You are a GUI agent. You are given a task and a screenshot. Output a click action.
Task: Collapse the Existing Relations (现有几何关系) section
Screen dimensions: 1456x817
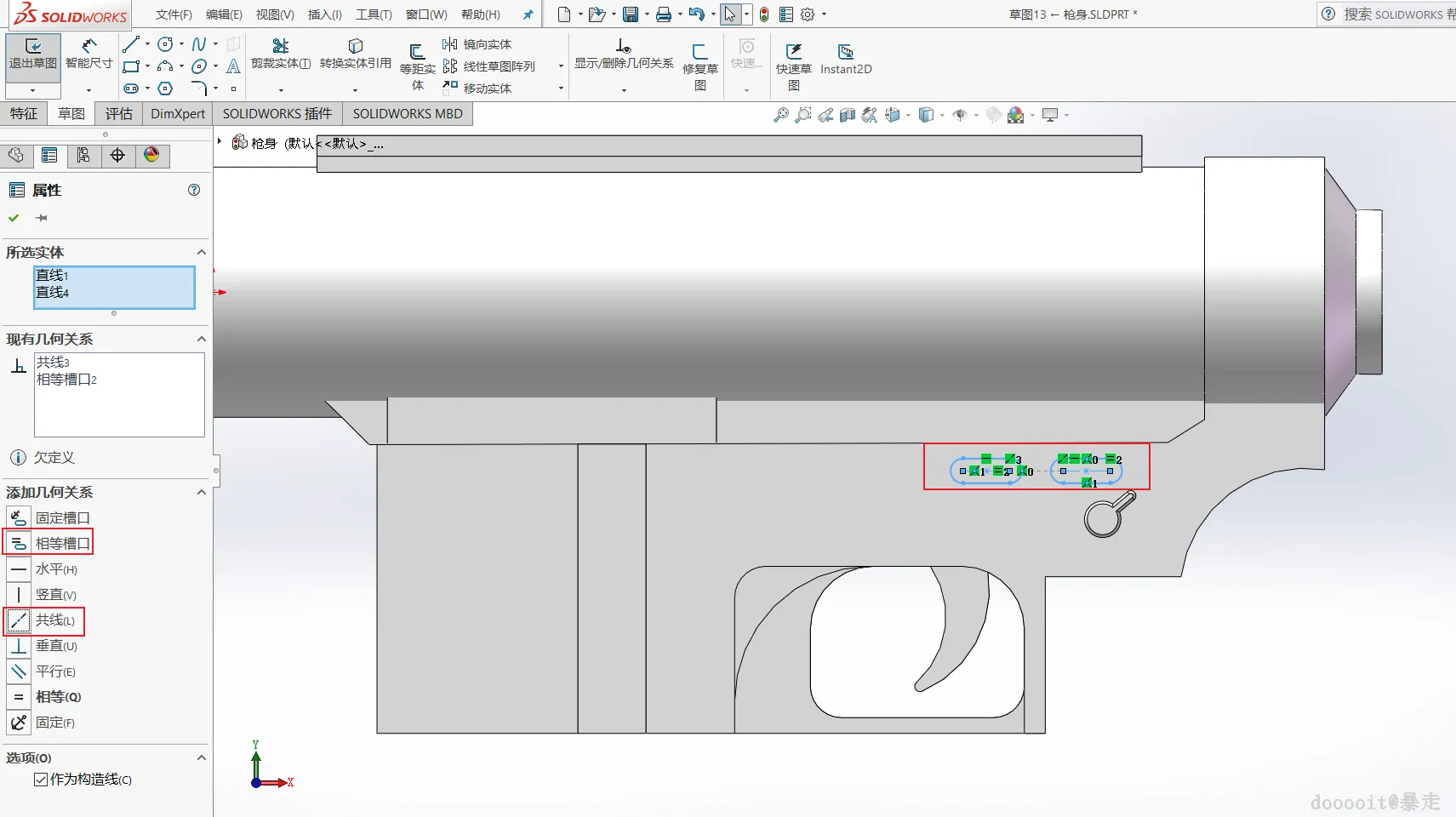(202, 339)
